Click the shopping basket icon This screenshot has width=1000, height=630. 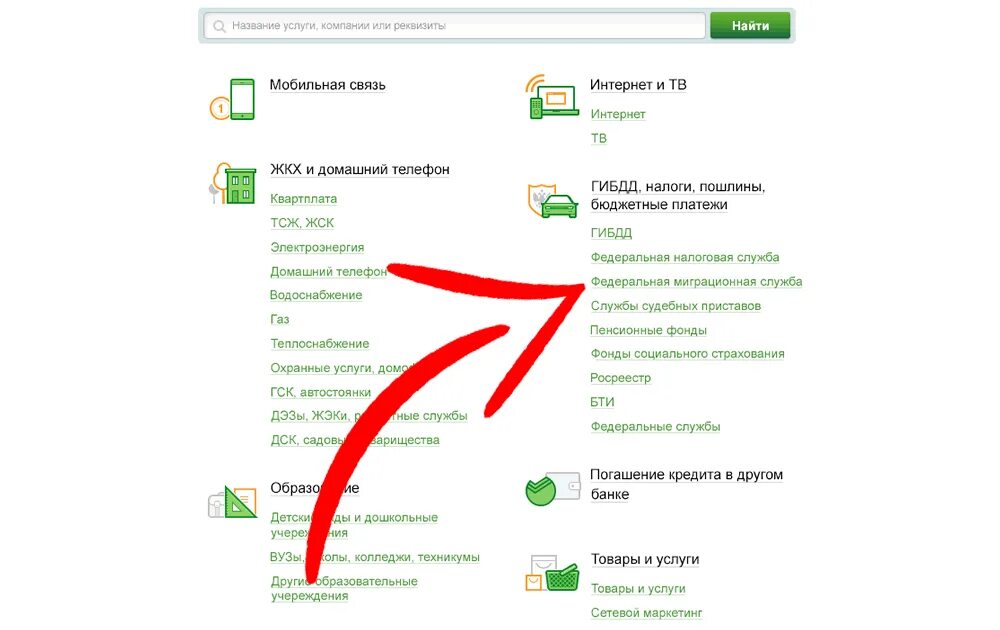tap(552, 573)
